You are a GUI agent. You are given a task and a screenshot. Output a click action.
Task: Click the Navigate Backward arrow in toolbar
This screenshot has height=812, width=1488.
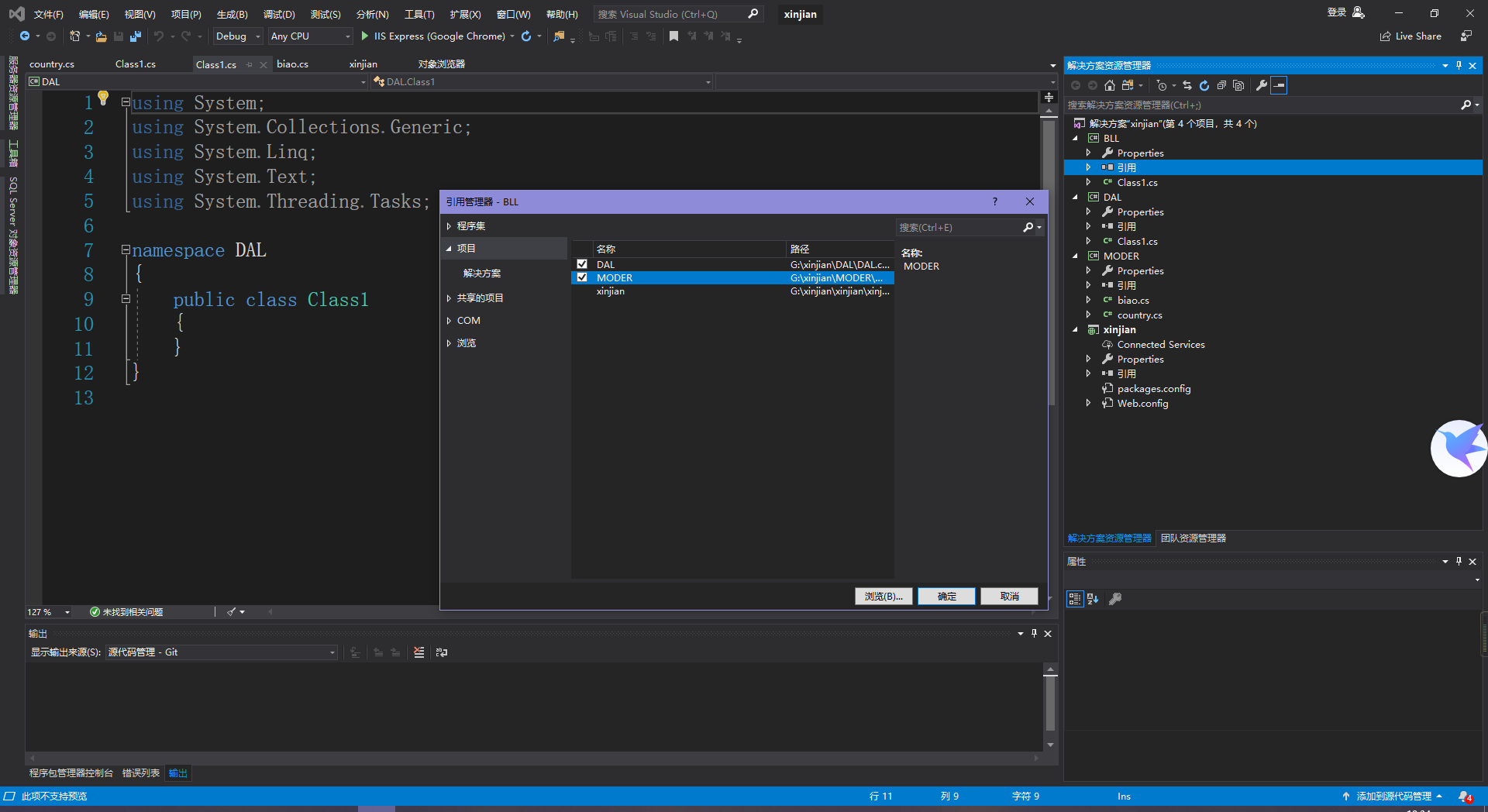25,36
